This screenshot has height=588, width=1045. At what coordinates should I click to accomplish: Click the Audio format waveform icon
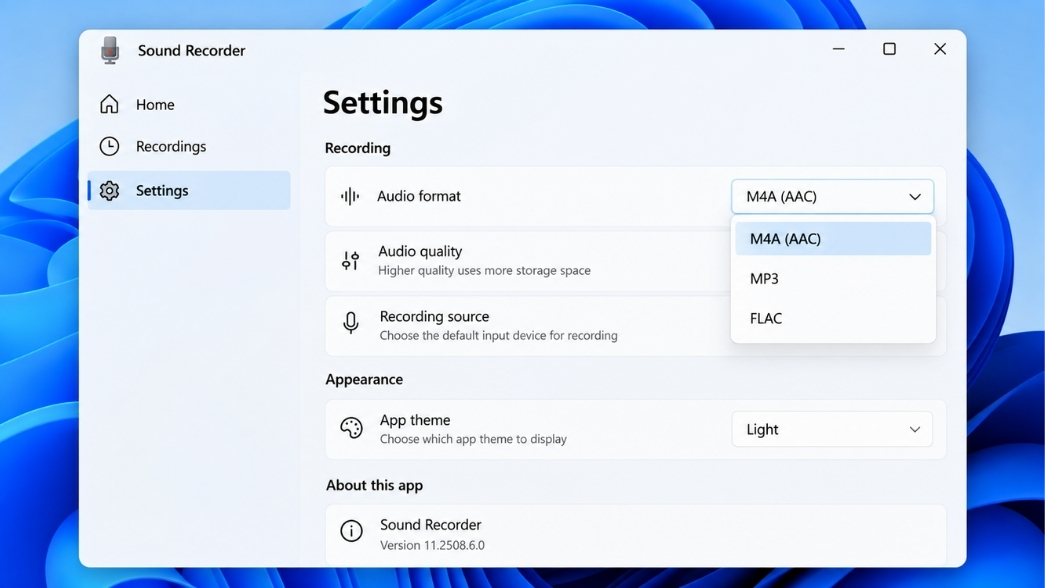pos(350,196)
